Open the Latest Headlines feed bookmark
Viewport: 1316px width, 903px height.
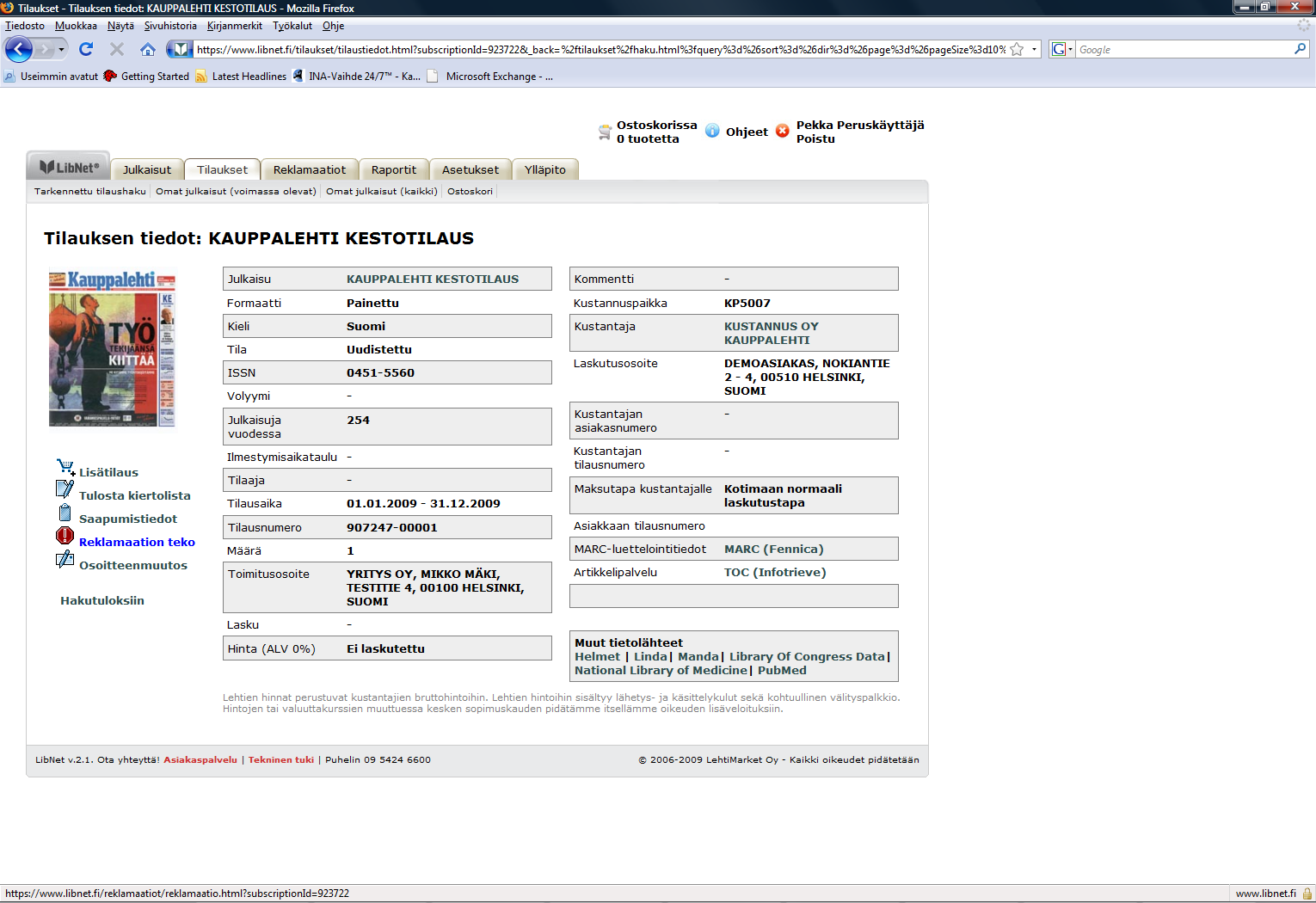tap(241, 76)
